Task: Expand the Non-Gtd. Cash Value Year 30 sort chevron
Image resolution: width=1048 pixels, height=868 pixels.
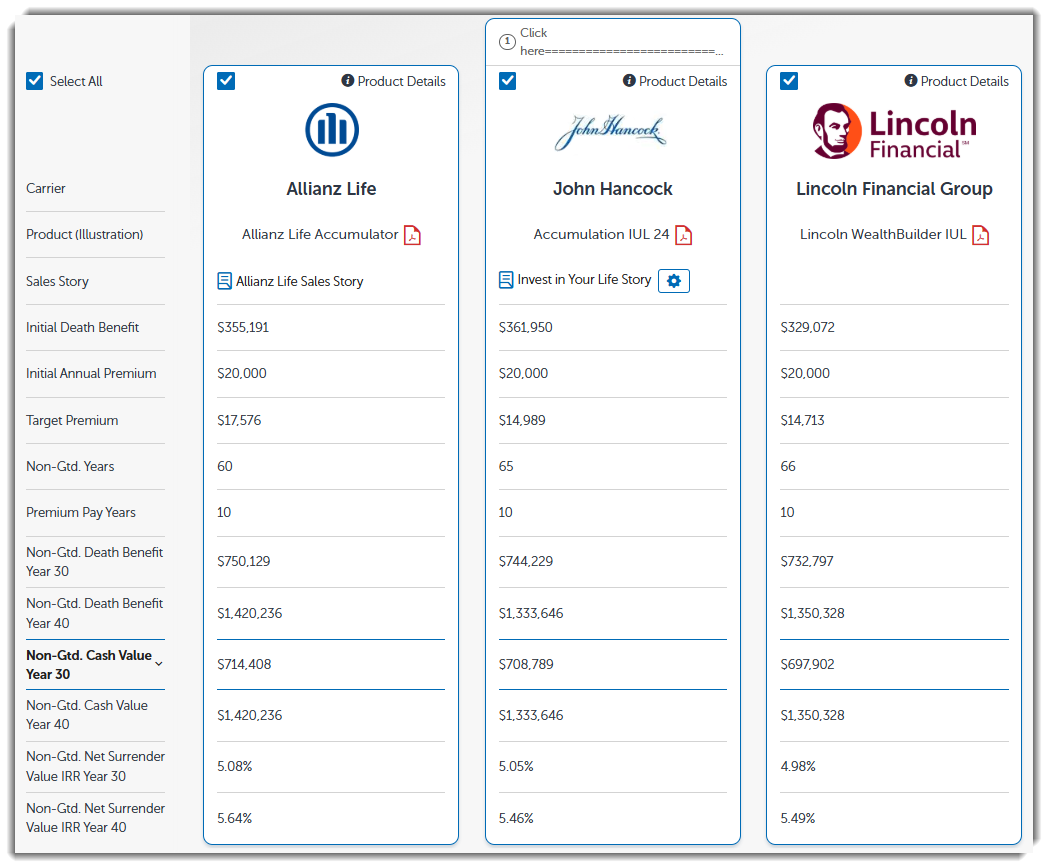Action: pyautogui.click(x=159, y=664)
